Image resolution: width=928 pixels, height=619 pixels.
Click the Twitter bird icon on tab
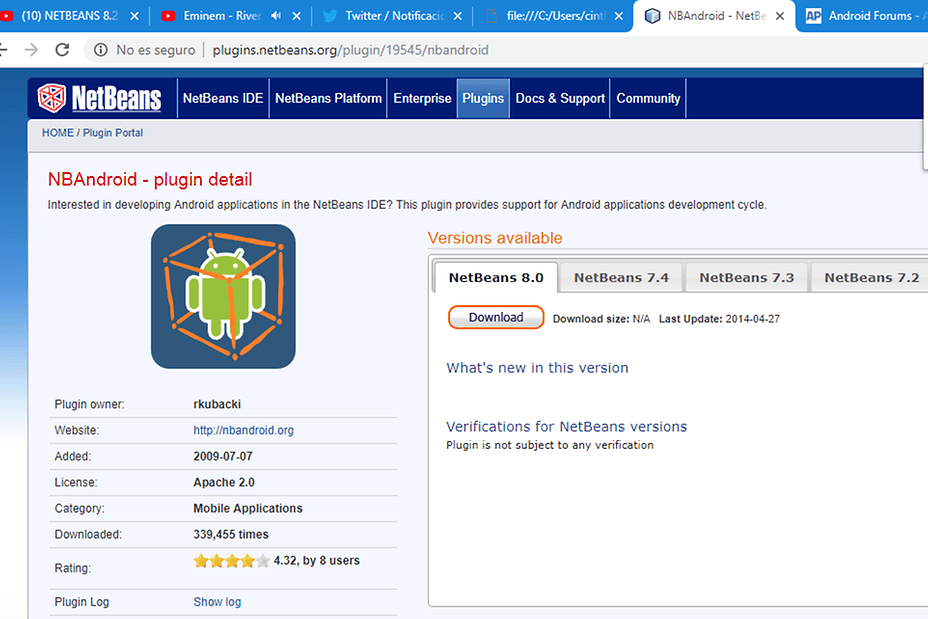(x=330, y=16)
